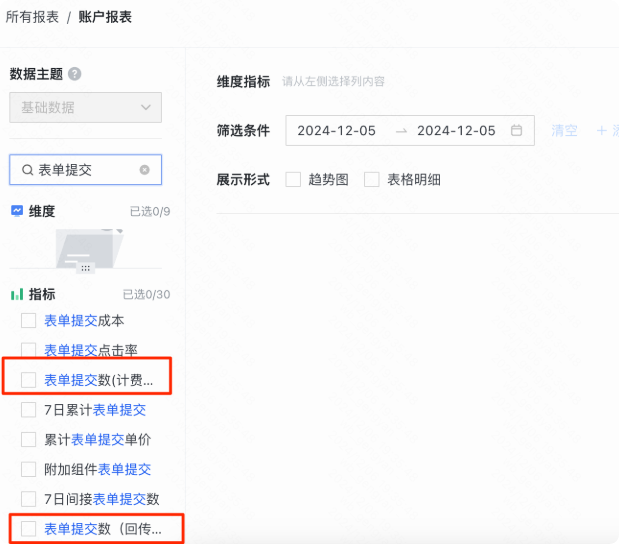Click 清空 to clear filters

565,130
